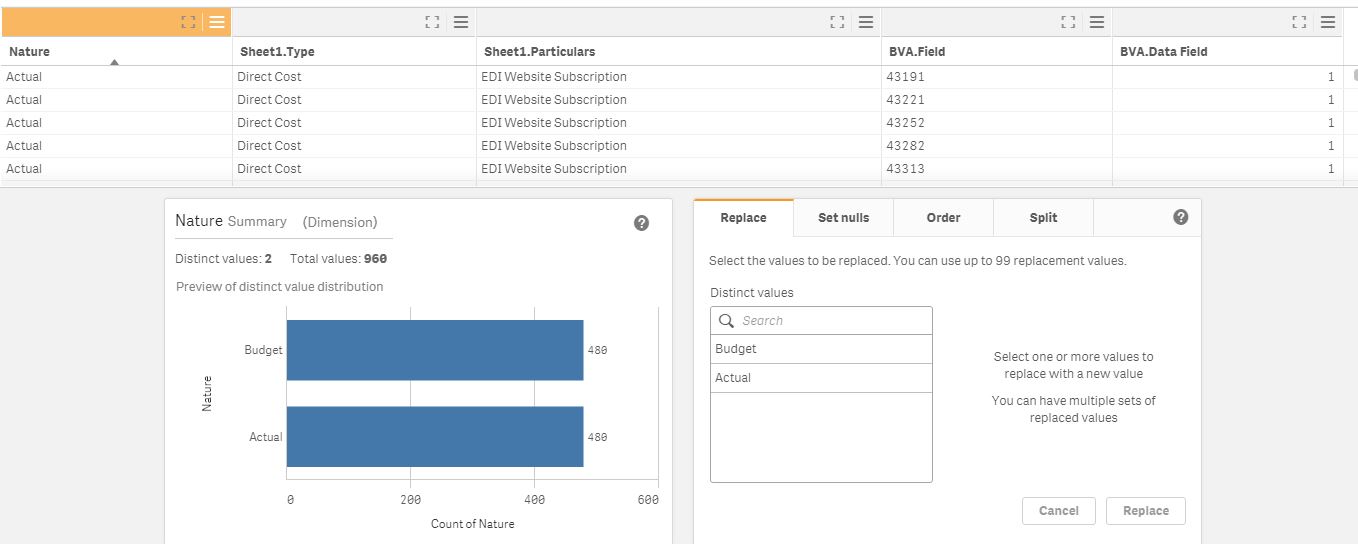Sort by the Nature column arrow
1358x544 pixels.
(114, 63)
